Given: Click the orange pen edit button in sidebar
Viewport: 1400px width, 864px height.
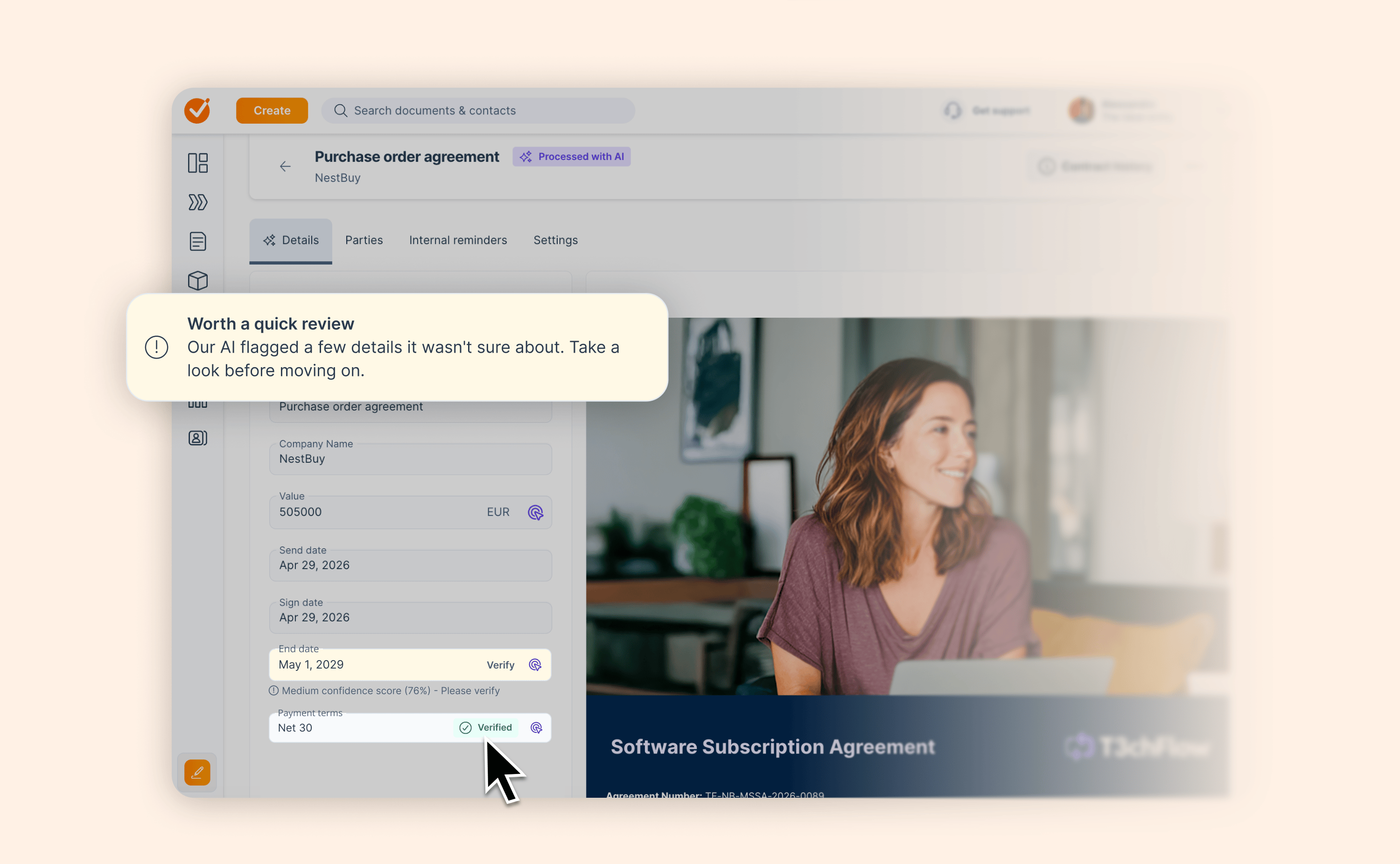Looking at the screenshot, I should pyautogui.click(x=197, y=772).
